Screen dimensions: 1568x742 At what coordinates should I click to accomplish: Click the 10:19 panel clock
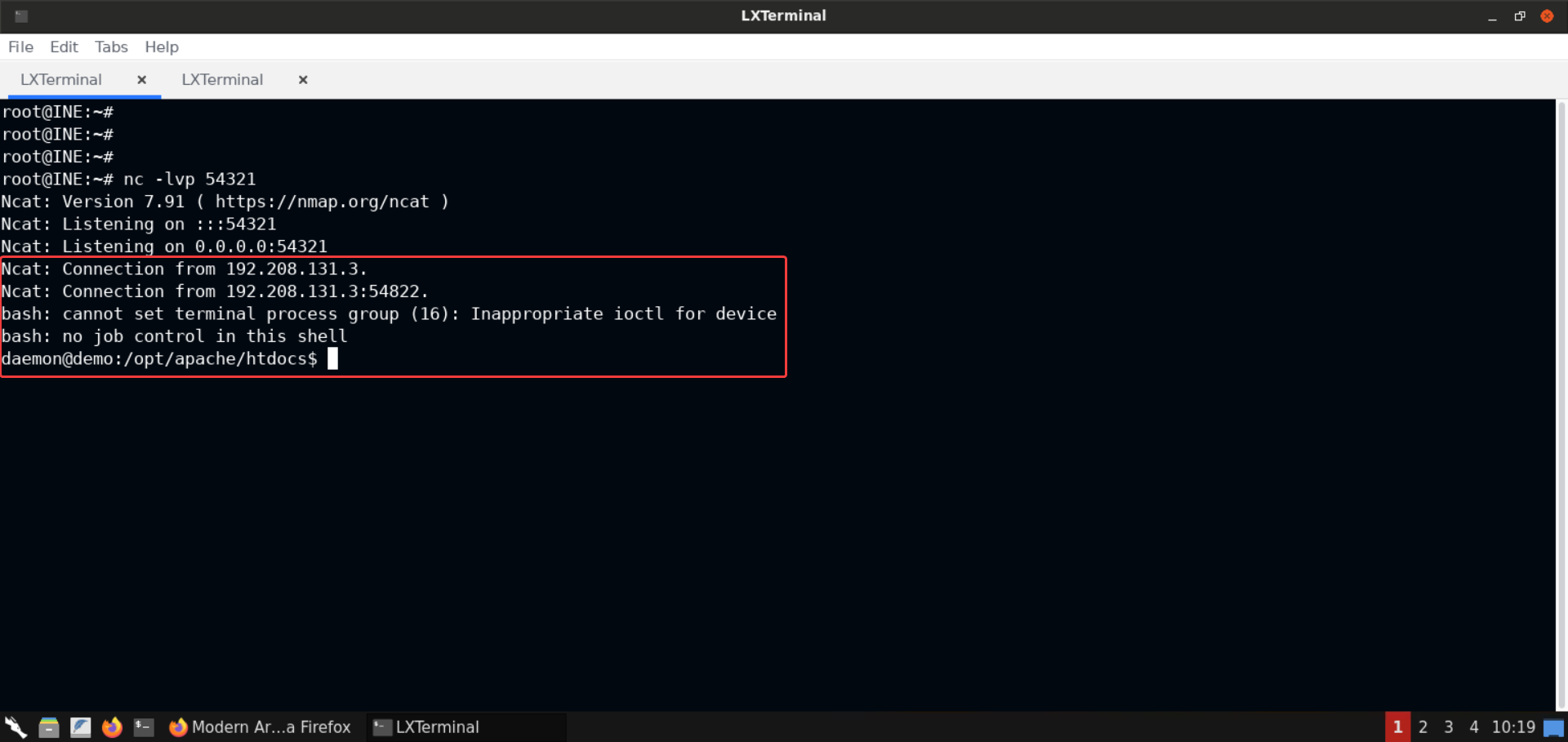coord(1513,726)
